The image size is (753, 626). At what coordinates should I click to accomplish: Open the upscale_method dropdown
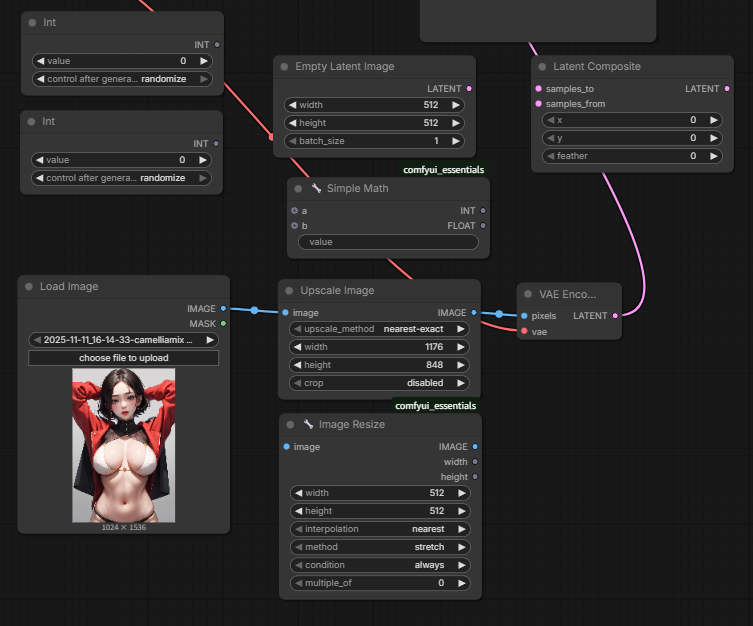378,329
